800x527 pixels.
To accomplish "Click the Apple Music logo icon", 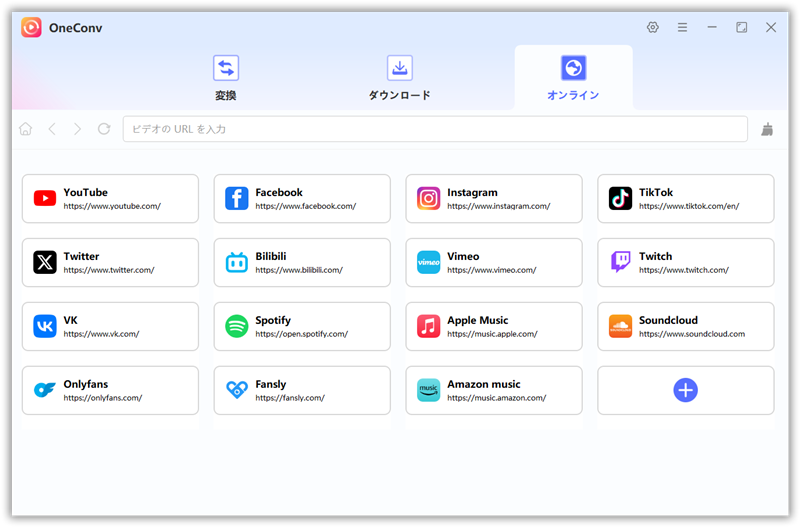I will click(x=429, y=326).
